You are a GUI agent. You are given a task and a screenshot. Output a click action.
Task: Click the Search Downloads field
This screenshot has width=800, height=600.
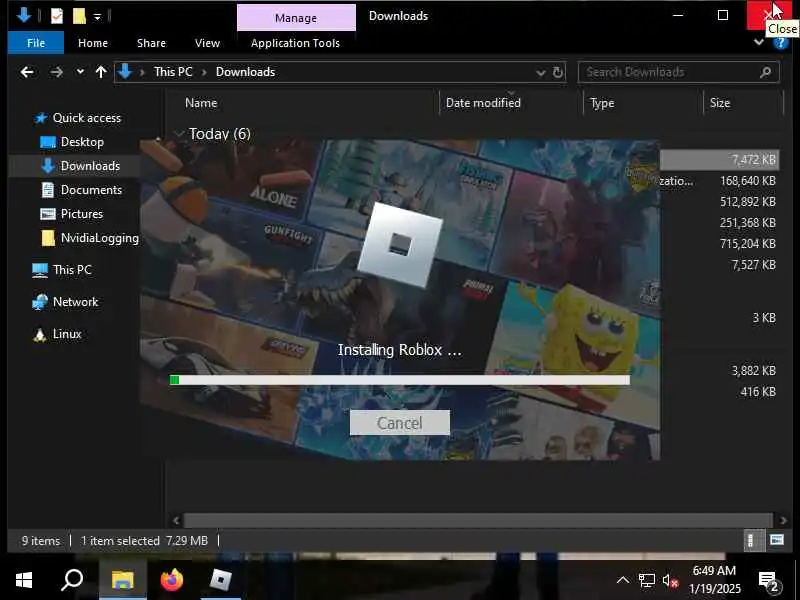[x=679, y=72]
